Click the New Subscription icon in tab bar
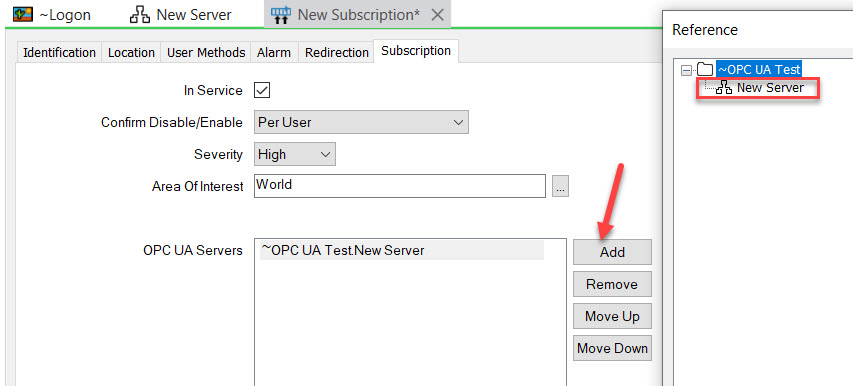The height and width of the screenshot is (386, 853). pyautogui.click(x=281, y=15)
